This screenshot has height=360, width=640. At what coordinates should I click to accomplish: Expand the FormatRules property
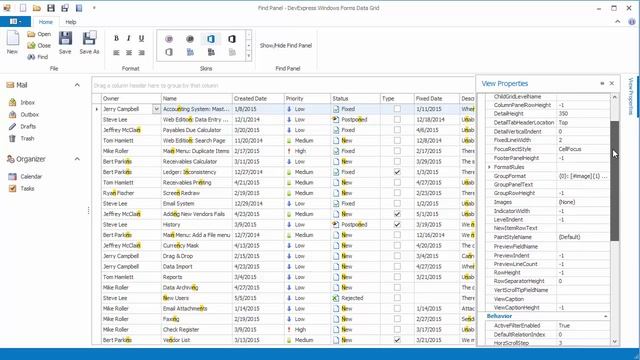tap(489, 167)
